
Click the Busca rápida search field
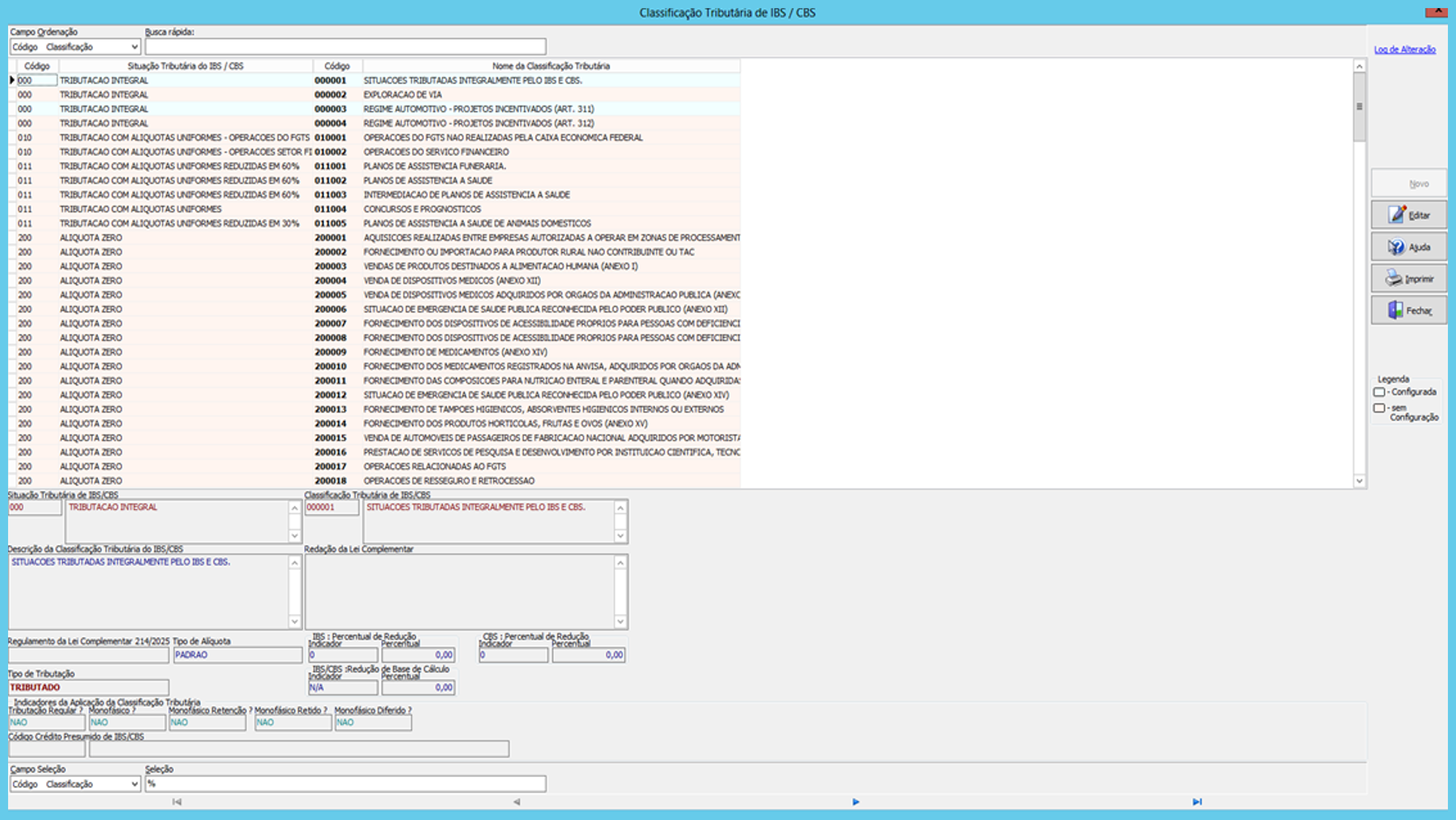(x=345, y=47)
